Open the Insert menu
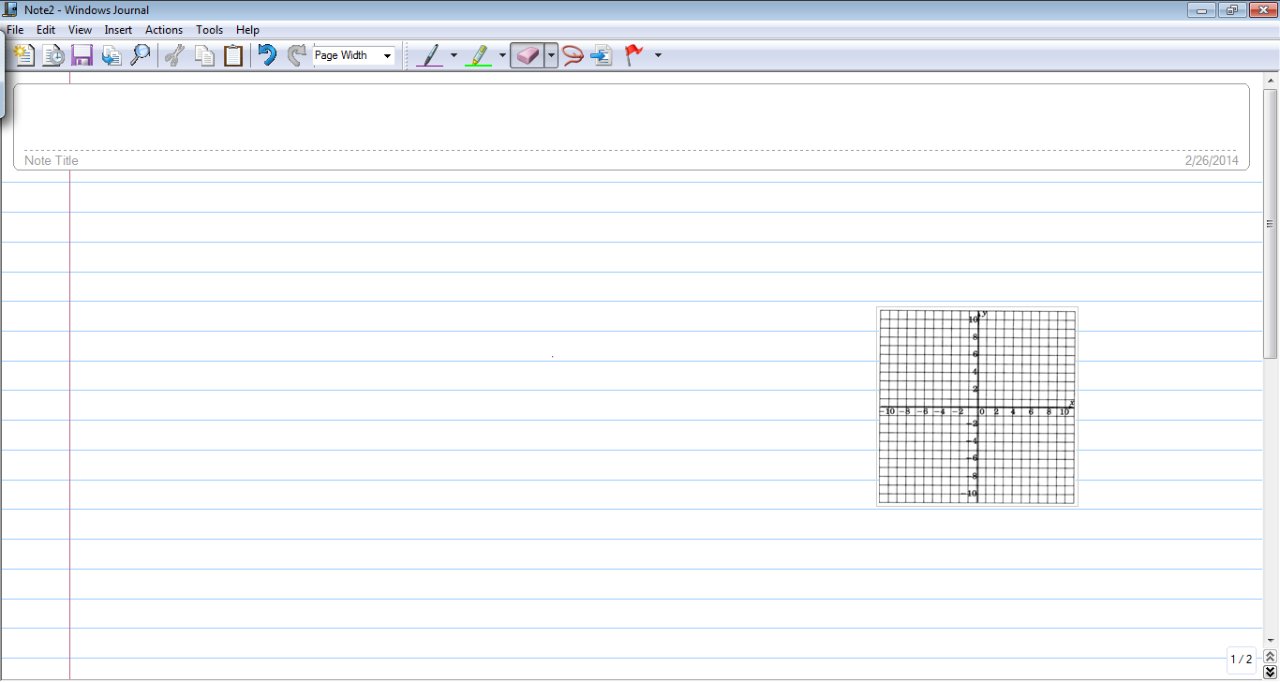Viewport: 1280px width, 682px height. tap(118, 29)
